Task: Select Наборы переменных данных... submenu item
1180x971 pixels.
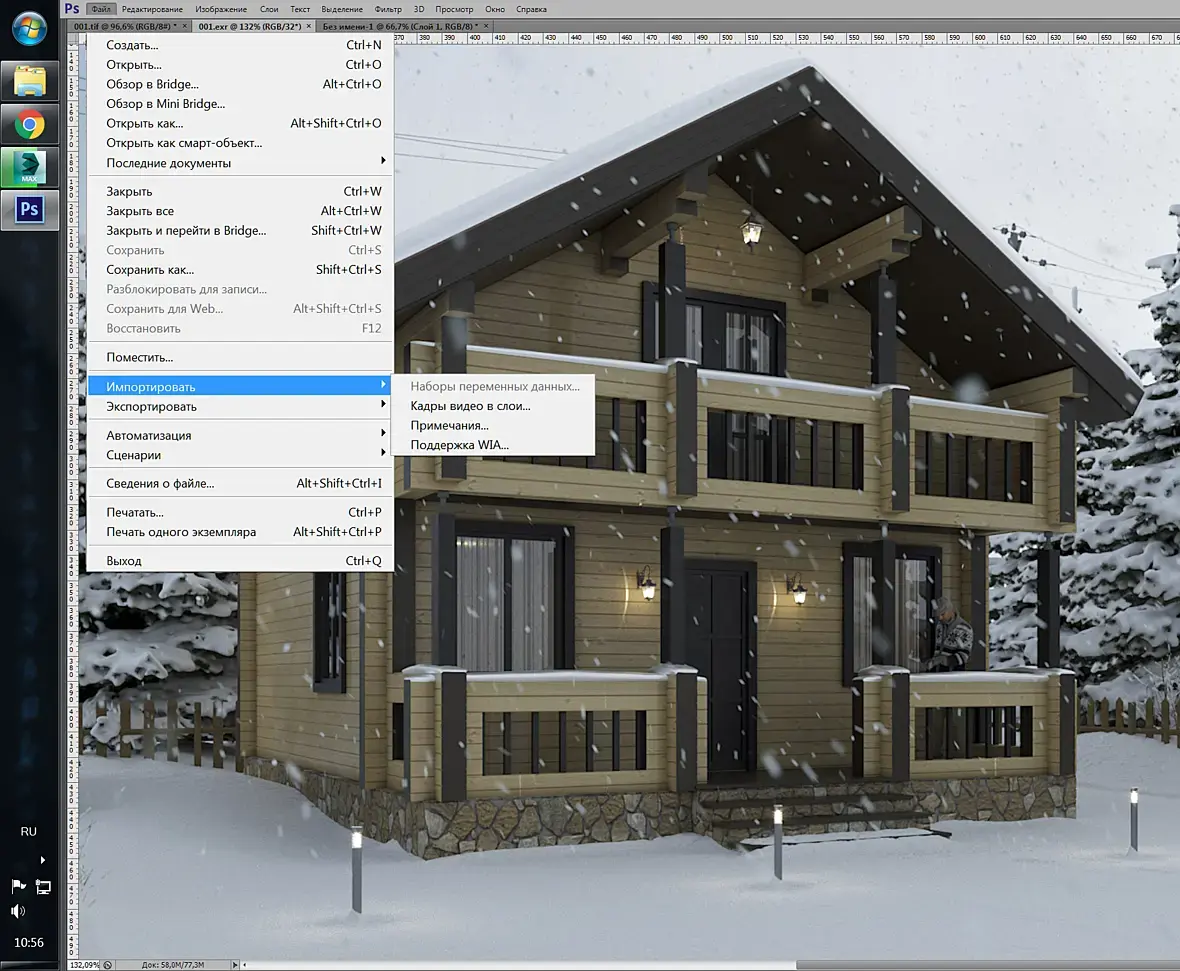Action: pyautogui.click(x=493, y=386)
